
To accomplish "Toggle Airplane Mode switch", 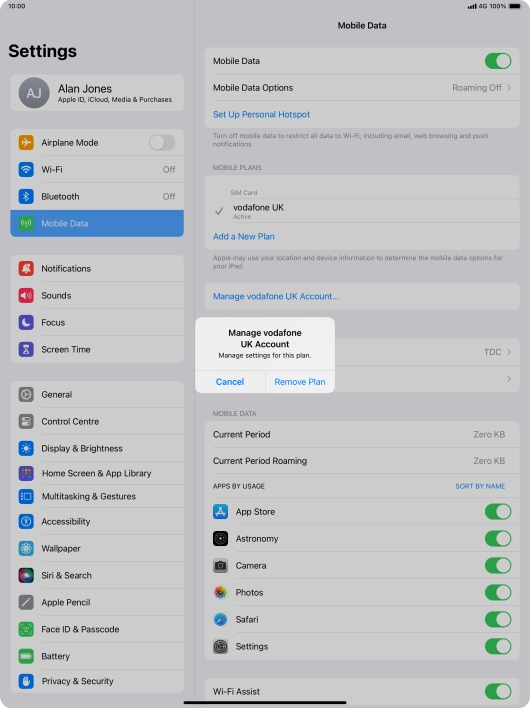I will (162, 143).
